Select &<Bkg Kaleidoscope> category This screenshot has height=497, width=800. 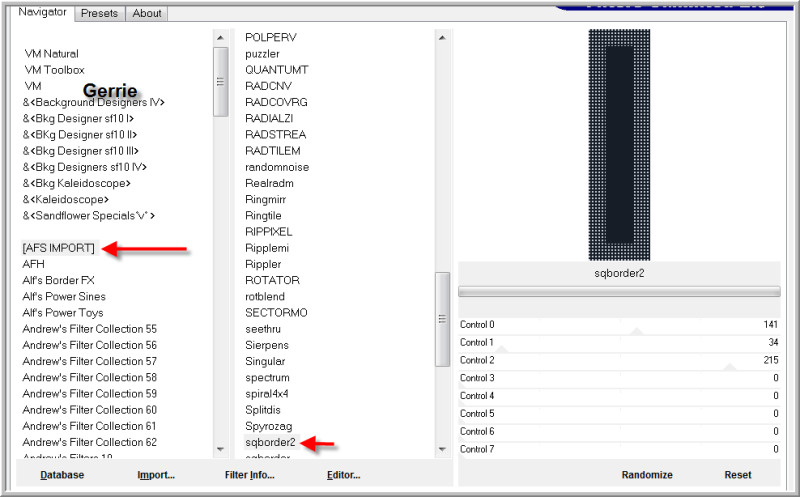(77, 184)
